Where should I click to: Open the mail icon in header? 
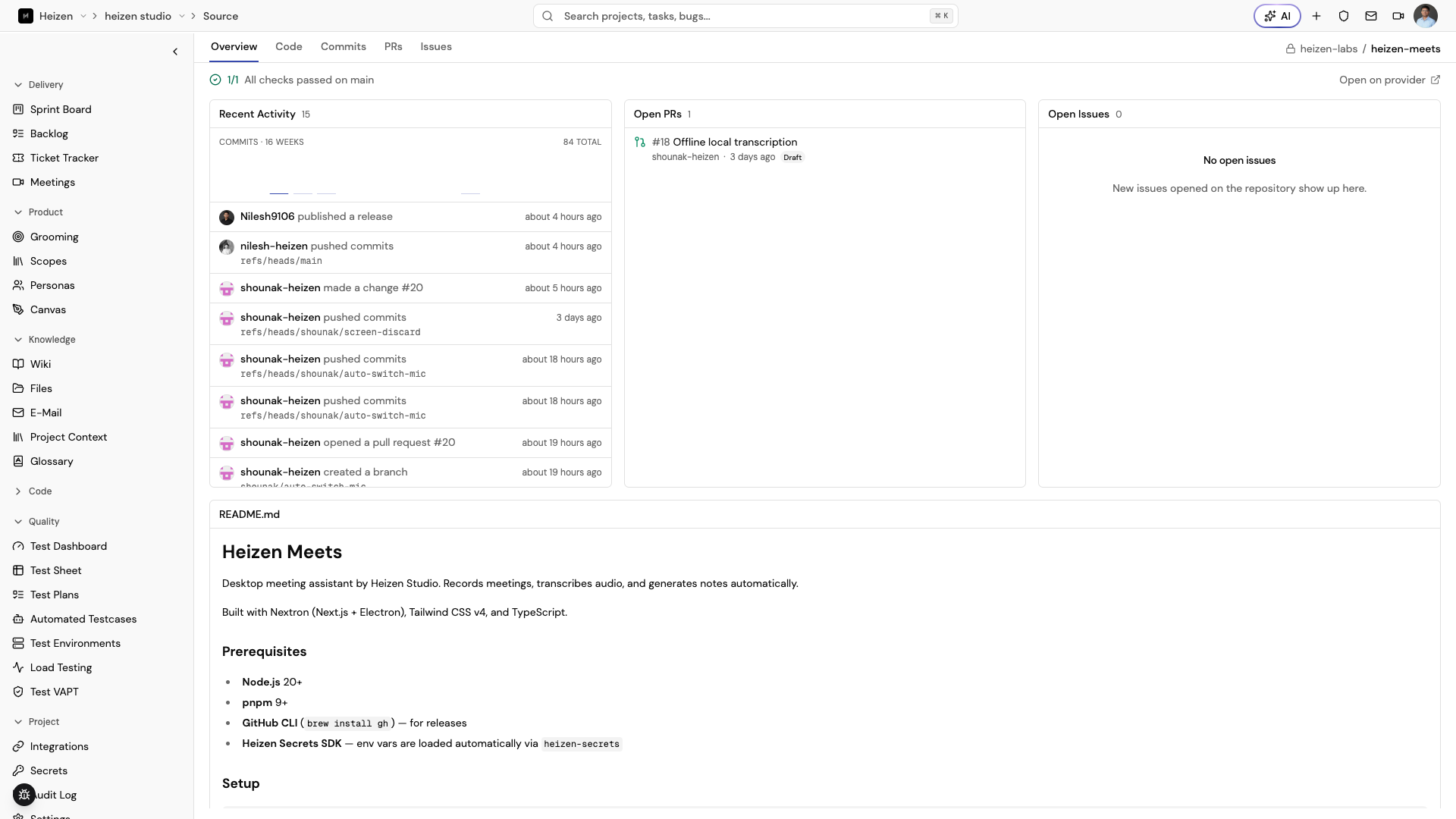click(x=1371, y=16)
